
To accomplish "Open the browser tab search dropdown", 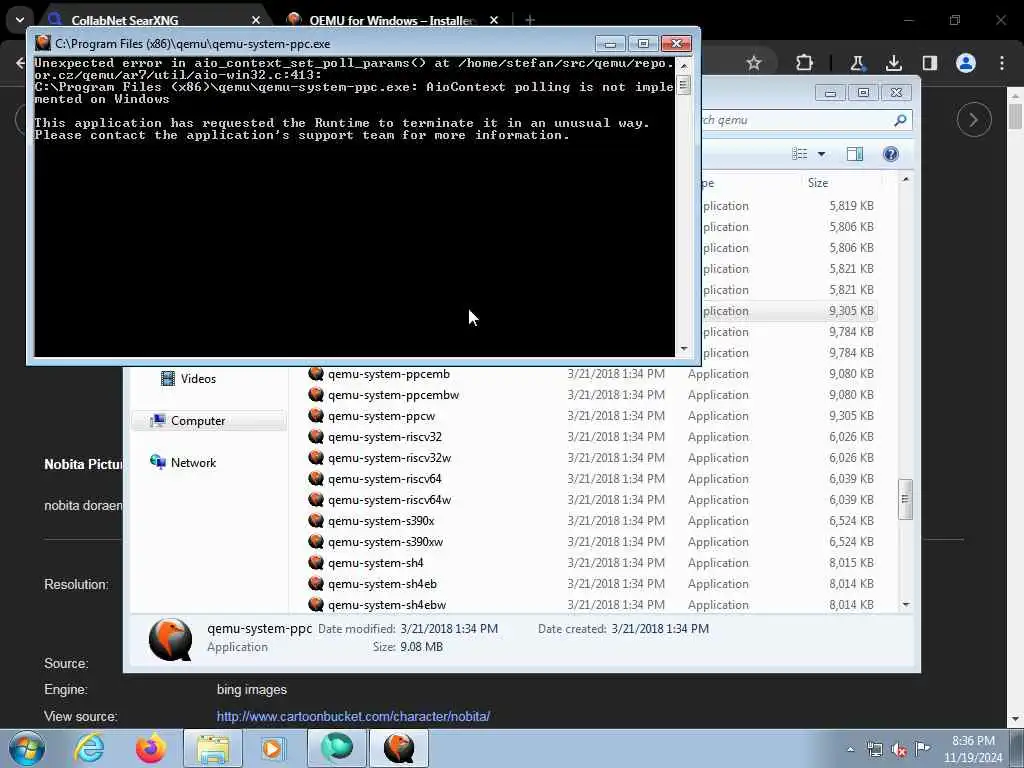I will 20,20.
